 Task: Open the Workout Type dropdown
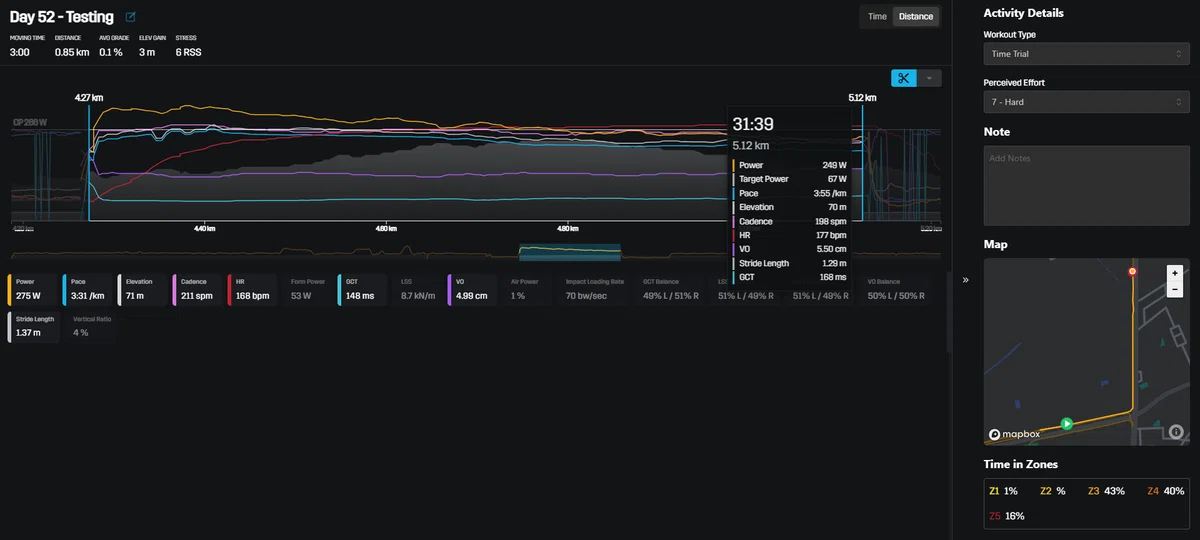coord(1084,54)
